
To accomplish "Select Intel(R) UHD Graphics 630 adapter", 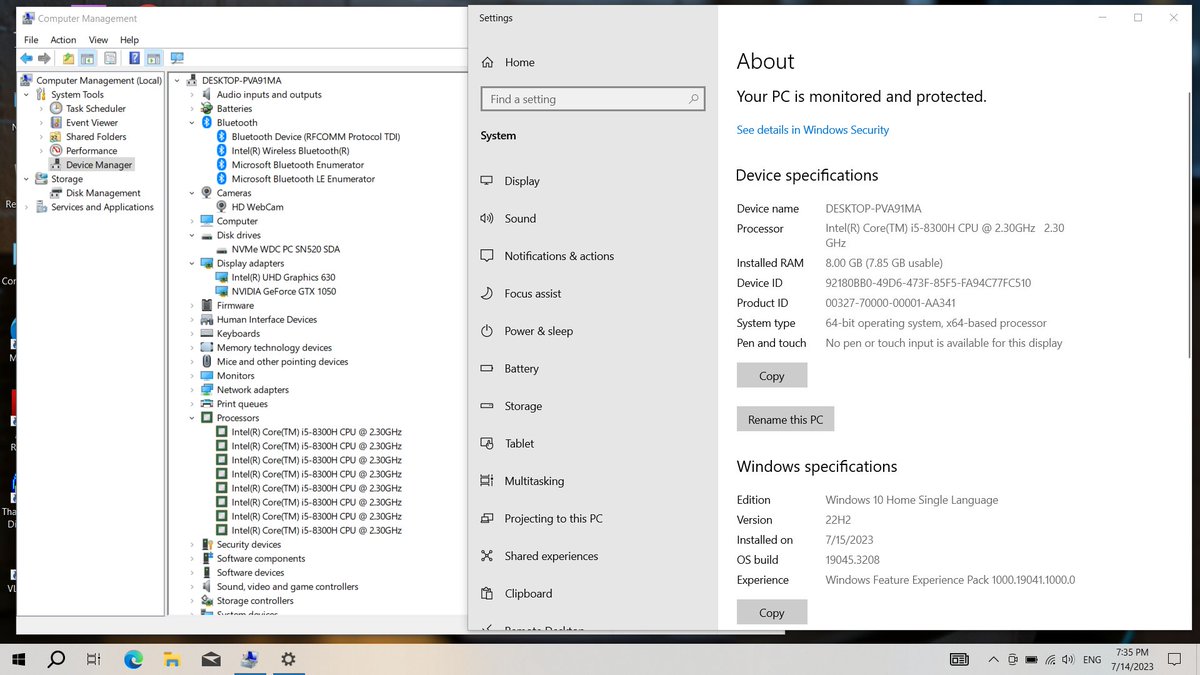I will click(283, 277).
